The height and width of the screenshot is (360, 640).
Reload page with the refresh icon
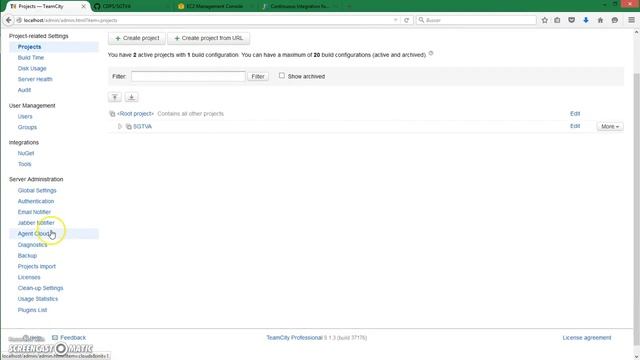406,20
